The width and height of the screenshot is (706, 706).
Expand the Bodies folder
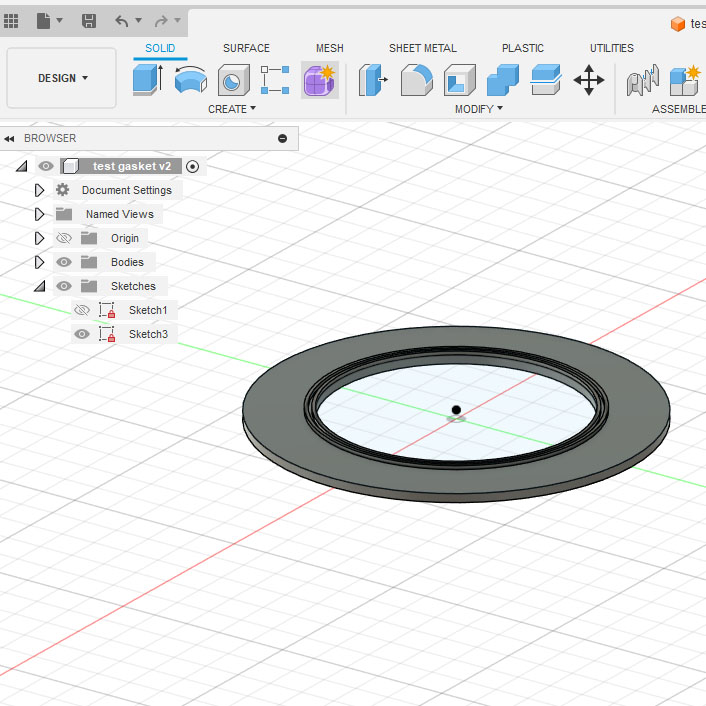coord(39,262)
